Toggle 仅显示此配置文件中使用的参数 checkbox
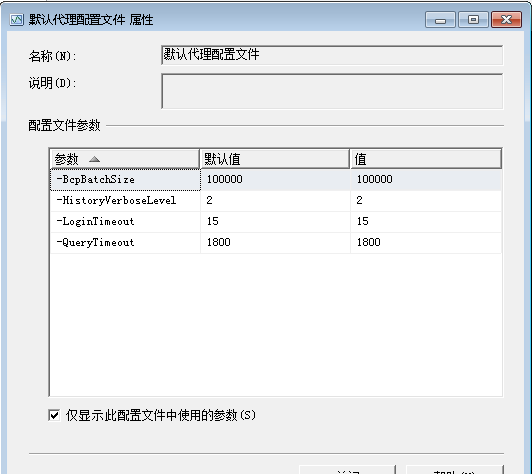The height and width of the screenshot is (474, 532). (54, 415)
